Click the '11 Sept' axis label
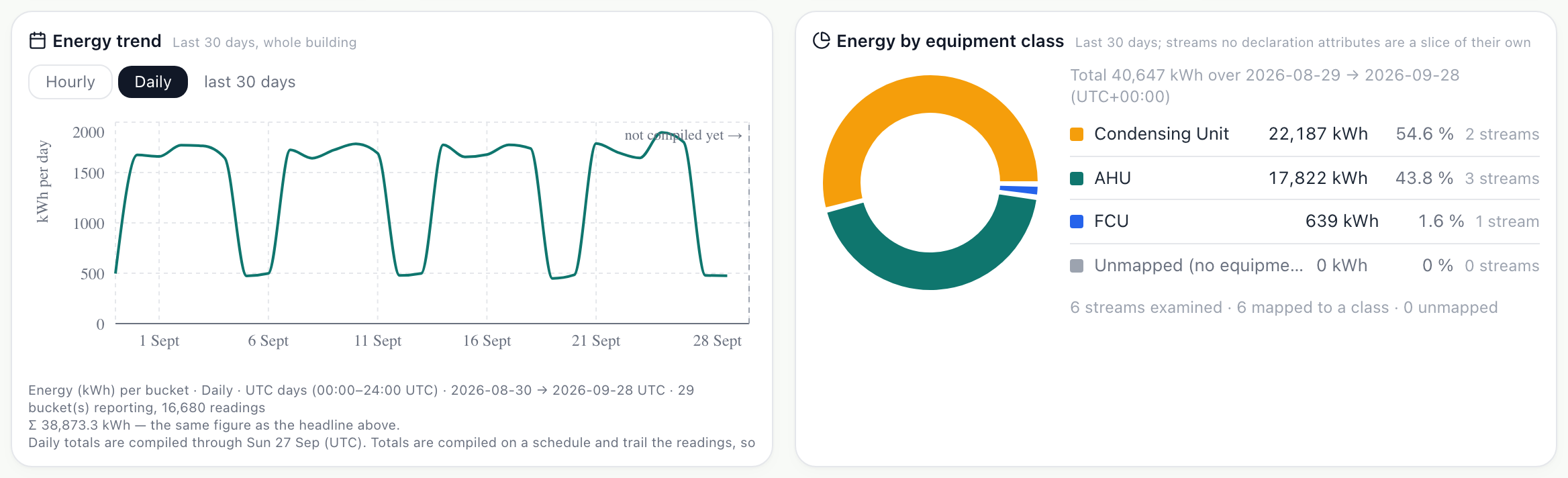This screenshot has width=1568, height=478. coord(377,341)
